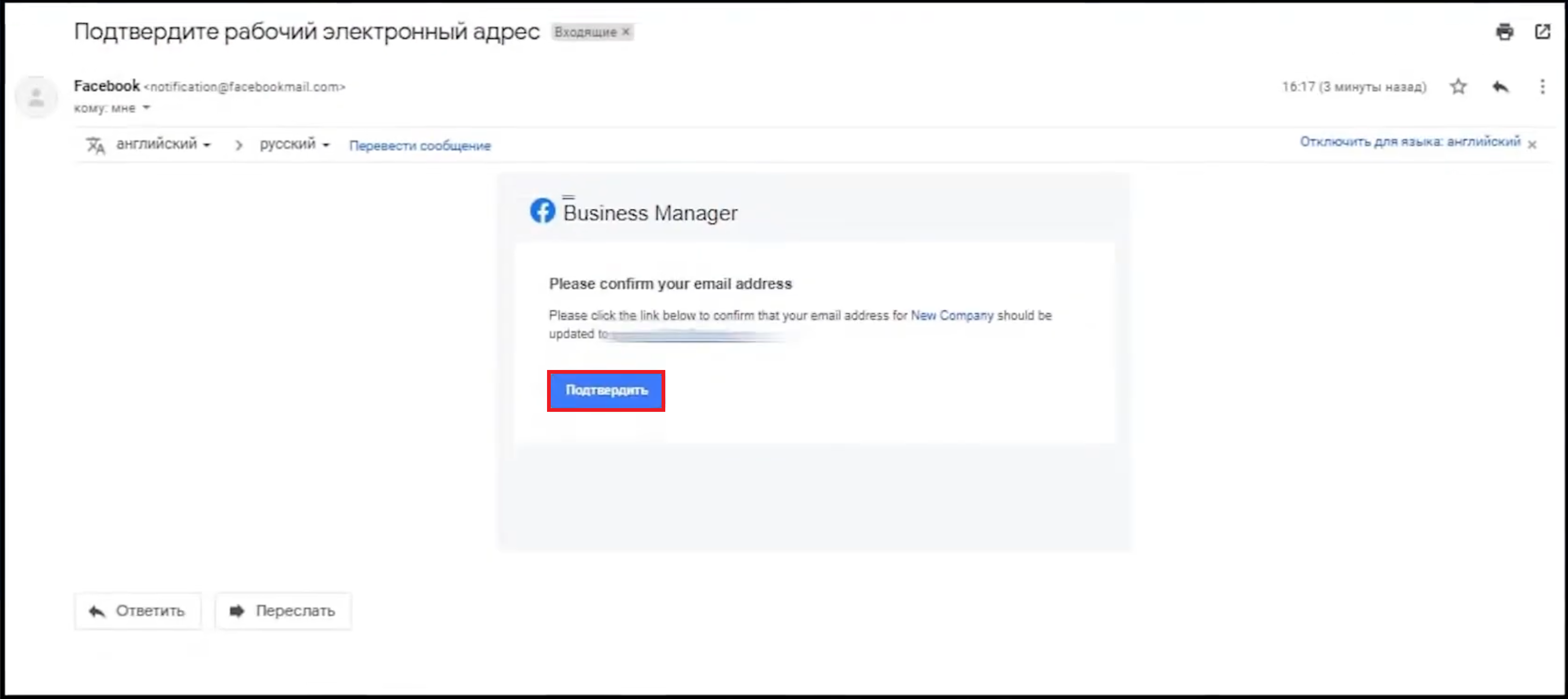The height and width of the screenshot is (699, 1568).
Task: Click 'Please confirm your email address' heading
Action: coord(670,283)
